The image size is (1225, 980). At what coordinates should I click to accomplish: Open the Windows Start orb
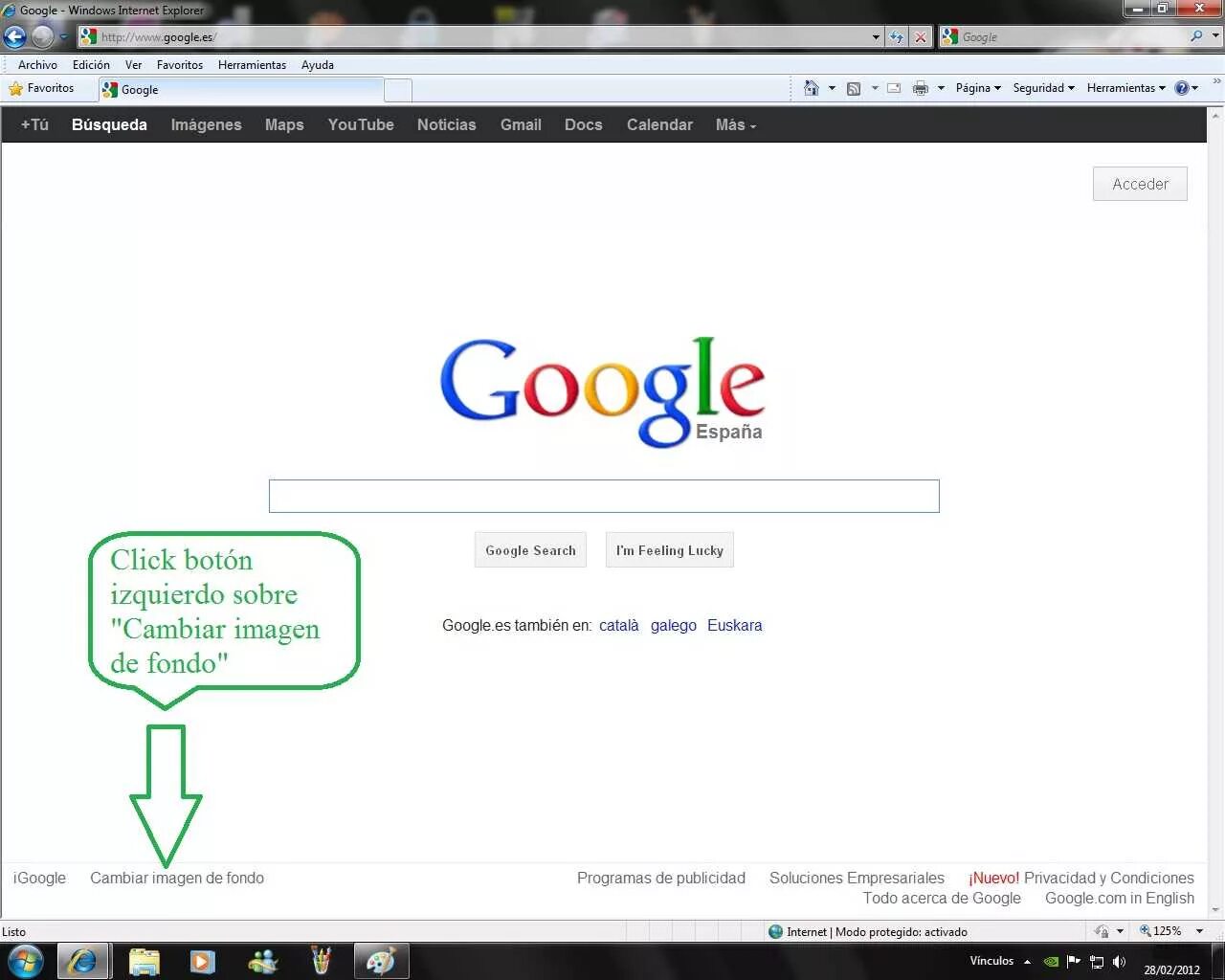[25, 961]
